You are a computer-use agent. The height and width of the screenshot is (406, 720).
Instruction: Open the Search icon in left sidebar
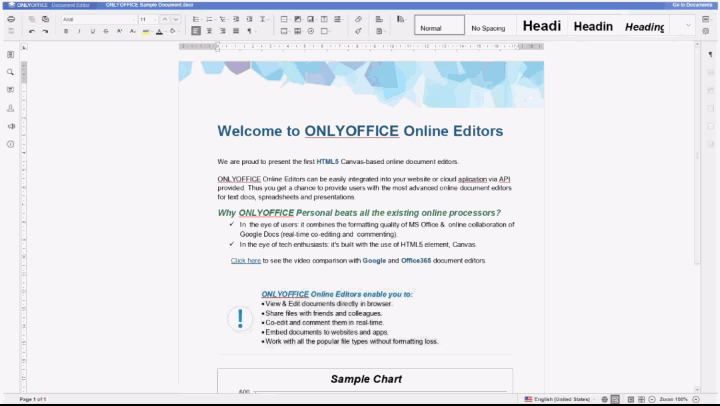click(11, 72)
